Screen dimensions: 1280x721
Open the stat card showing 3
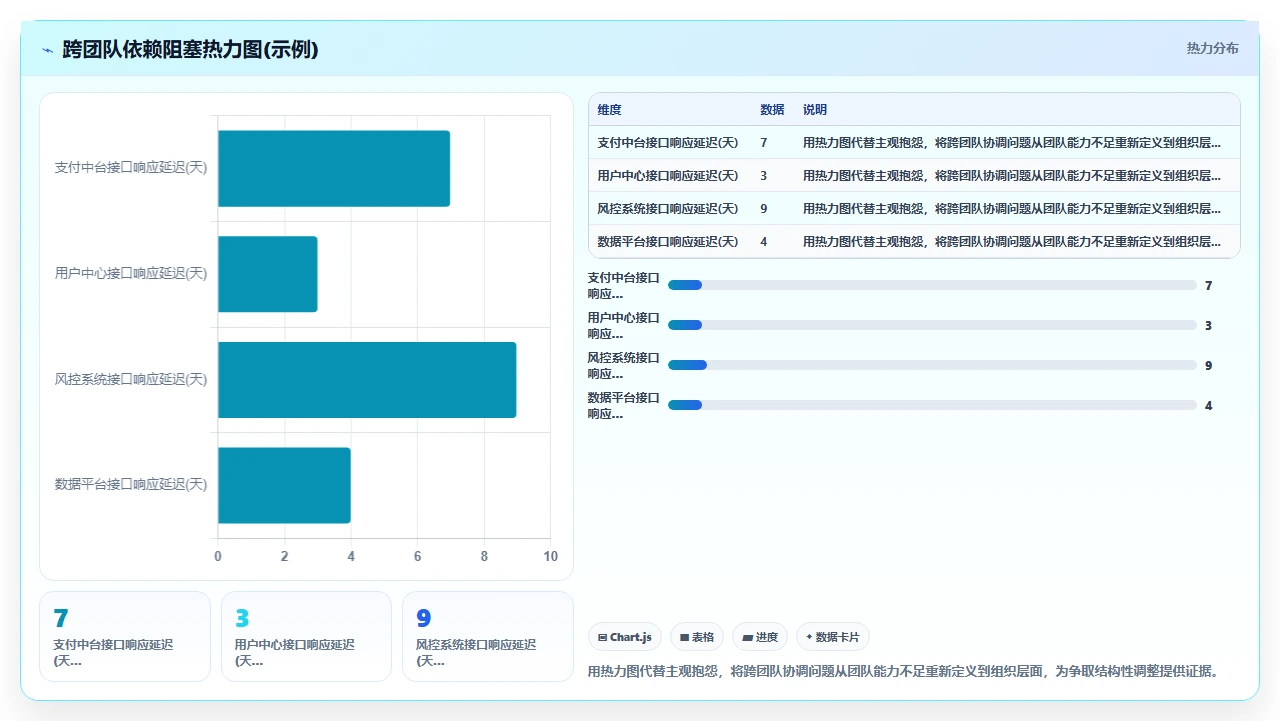click(x=306, y=636)
